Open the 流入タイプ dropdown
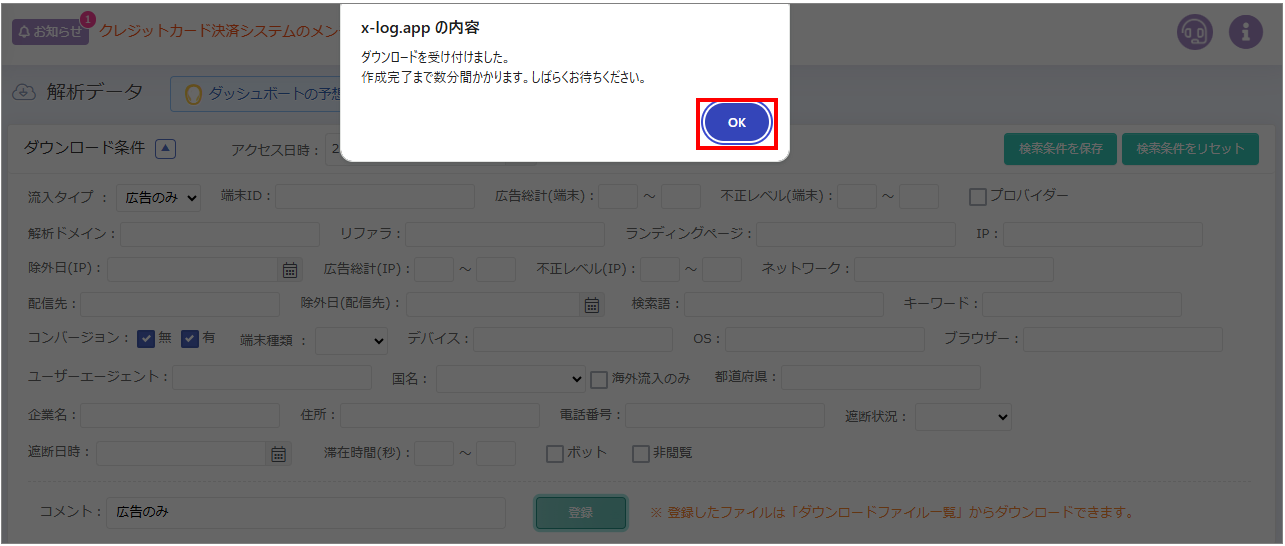 (159, 198)
